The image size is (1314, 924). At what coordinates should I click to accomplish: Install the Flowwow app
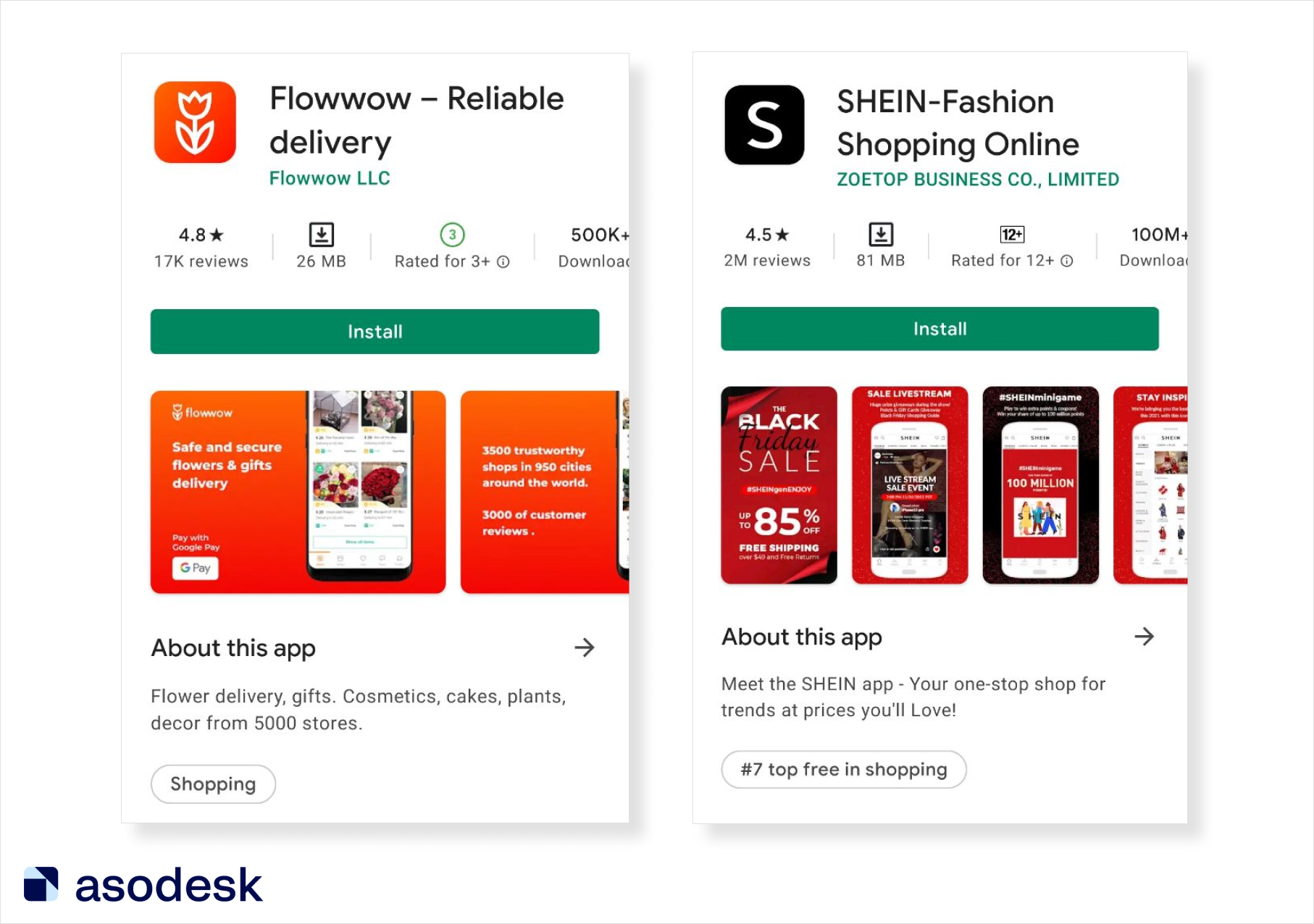click(x=374, y=332)
